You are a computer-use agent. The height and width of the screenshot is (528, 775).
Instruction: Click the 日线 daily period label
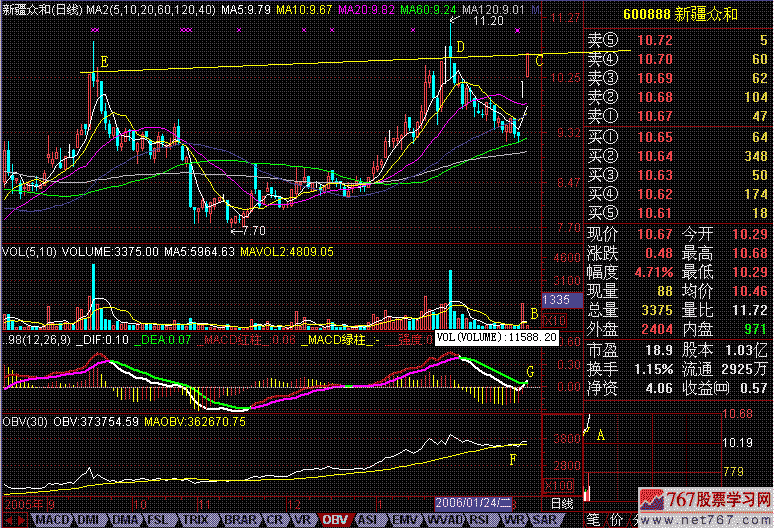coord(563,502)
